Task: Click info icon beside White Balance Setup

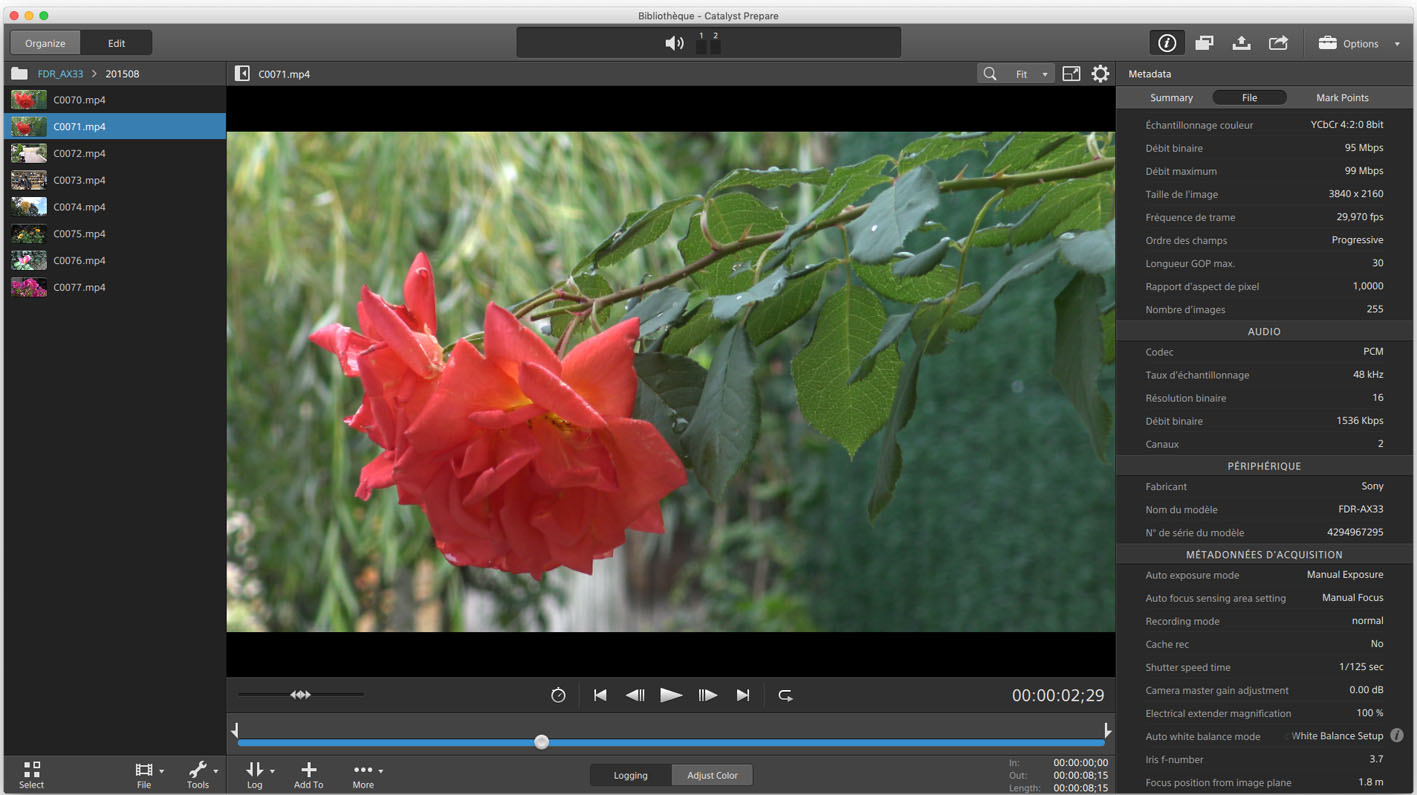Action: [1397, 736]
